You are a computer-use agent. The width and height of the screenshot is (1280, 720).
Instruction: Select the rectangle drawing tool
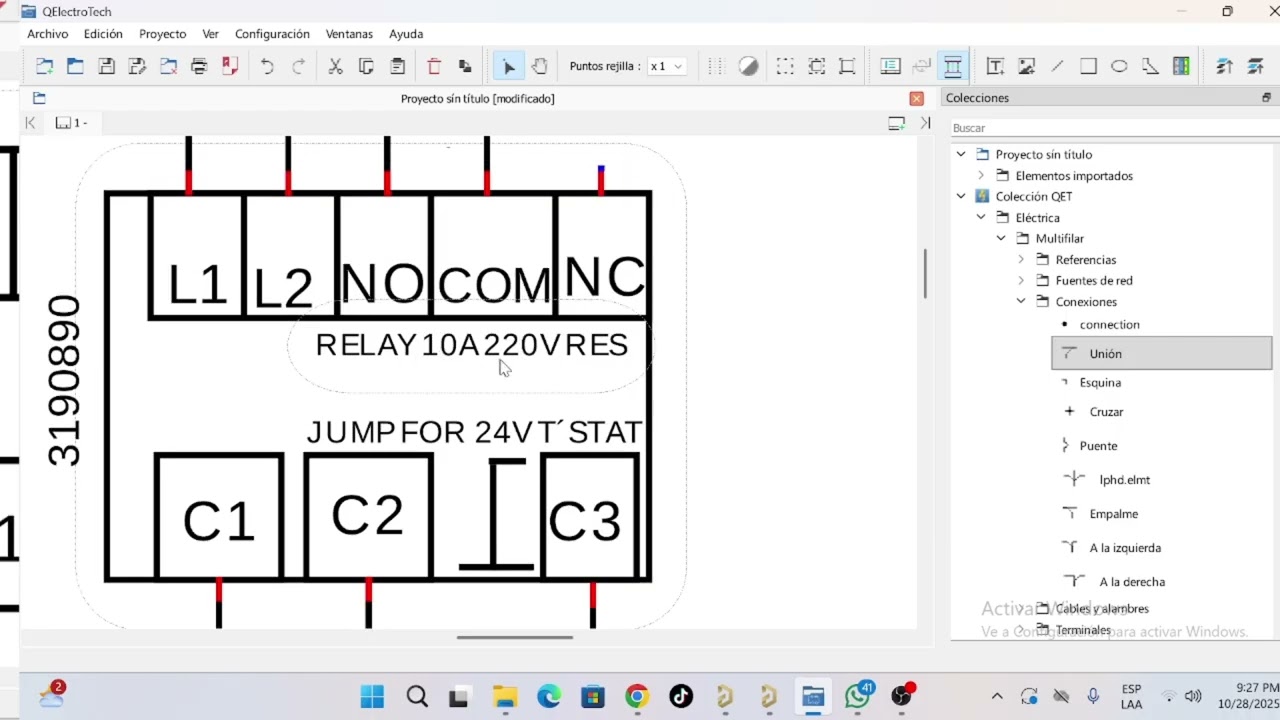[x=1088, y=66]
